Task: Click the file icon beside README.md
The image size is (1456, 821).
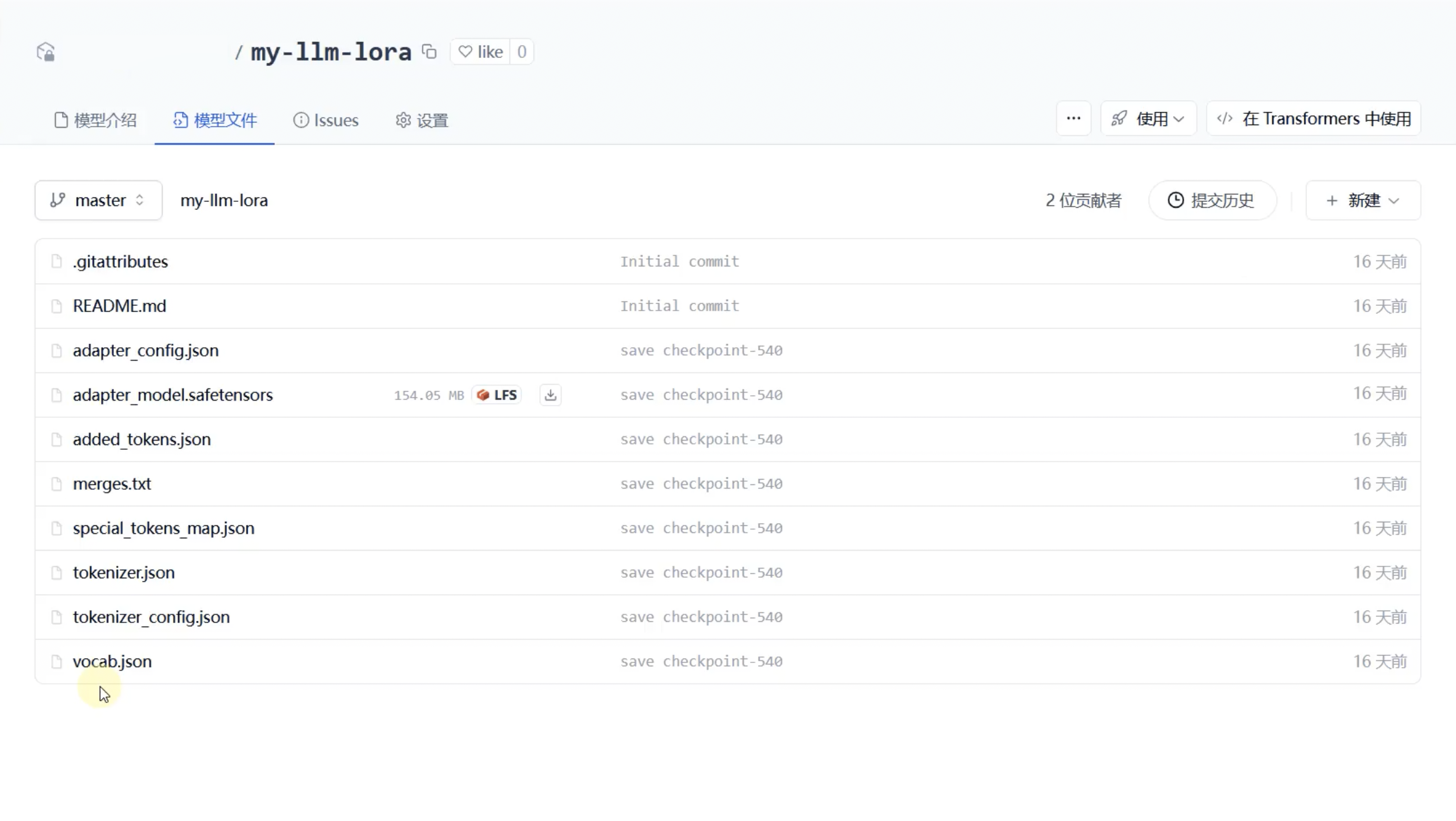Action: point(57,306)
